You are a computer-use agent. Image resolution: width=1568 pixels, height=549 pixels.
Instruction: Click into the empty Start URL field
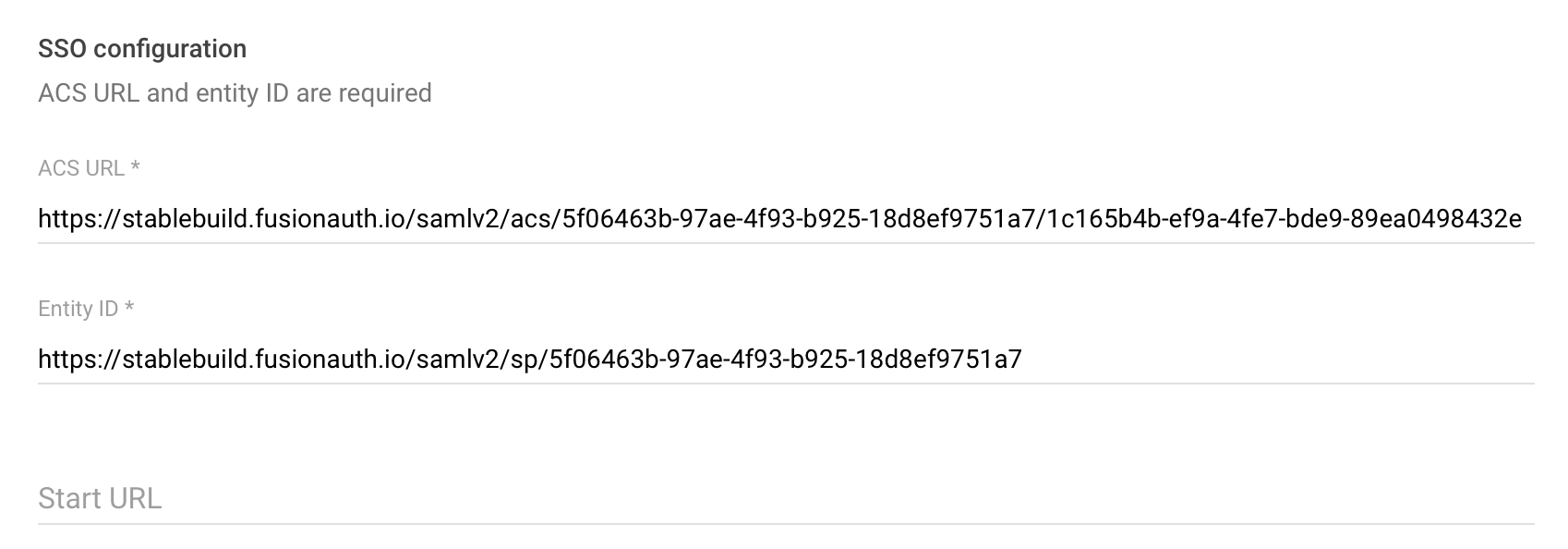785,499
